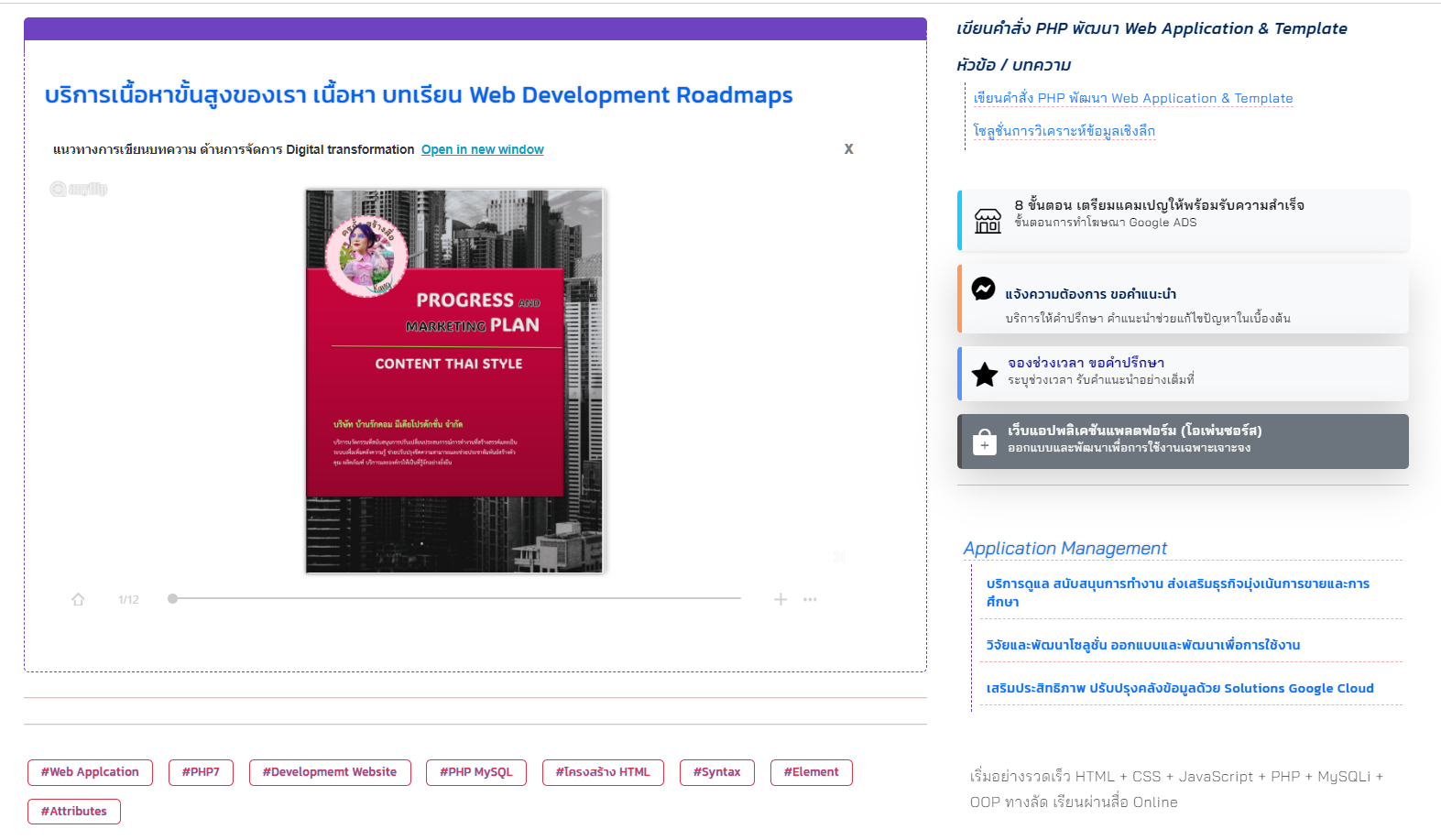Open flipbook via 'Open in new window'

[482, 150]
